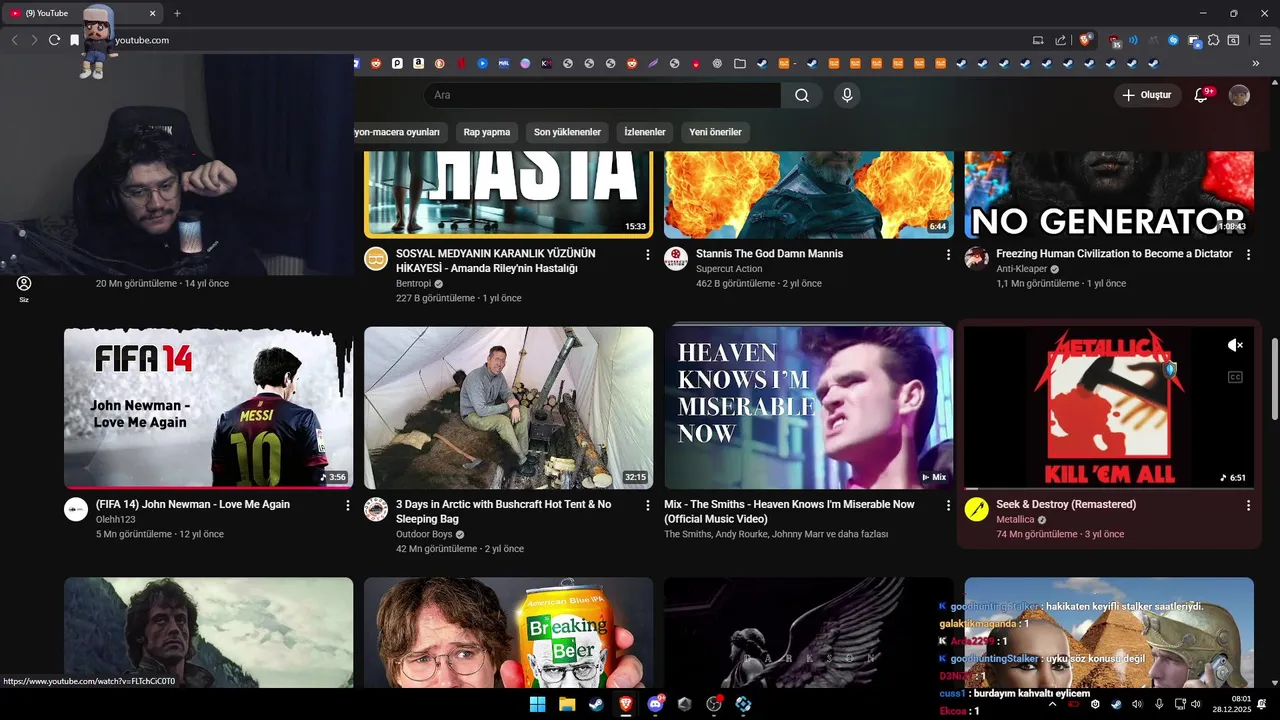1280x720 pixels.
Task: Open options for Stannis The God Damn Mannis
Action: click(948, 255)
